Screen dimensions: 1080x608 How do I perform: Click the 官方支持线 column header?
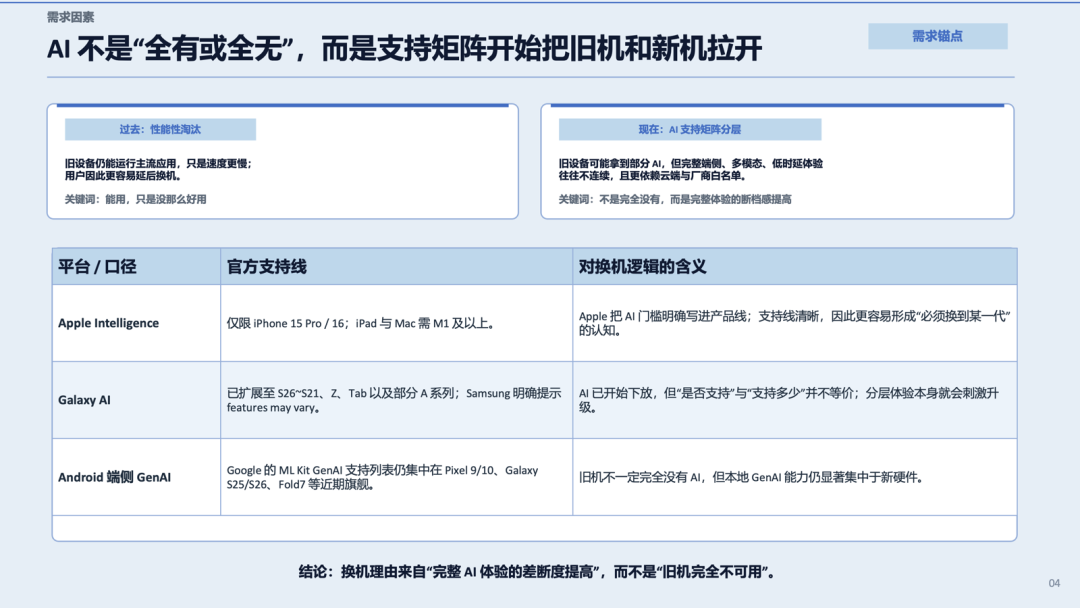[x=397, y=266]
